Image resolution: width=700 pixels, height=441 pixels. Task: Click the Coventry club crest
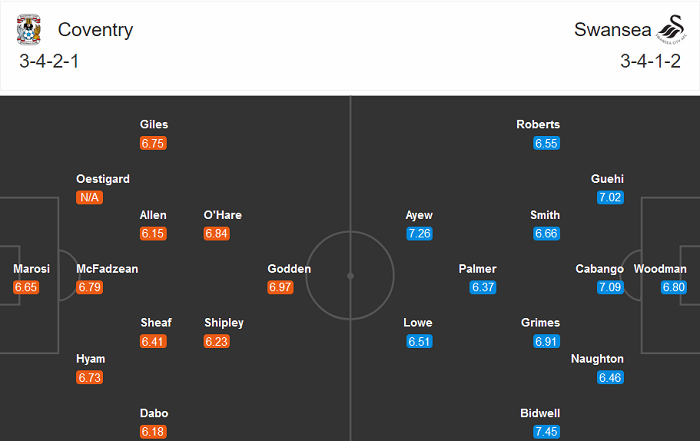[29, 31]
